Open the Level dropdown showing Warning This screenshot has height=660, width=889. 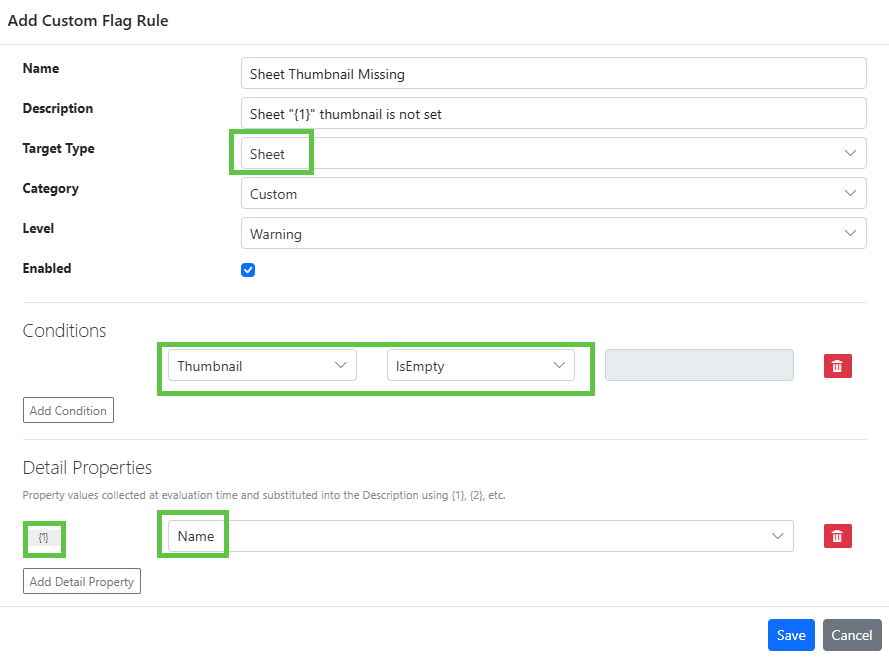[553, 234]
